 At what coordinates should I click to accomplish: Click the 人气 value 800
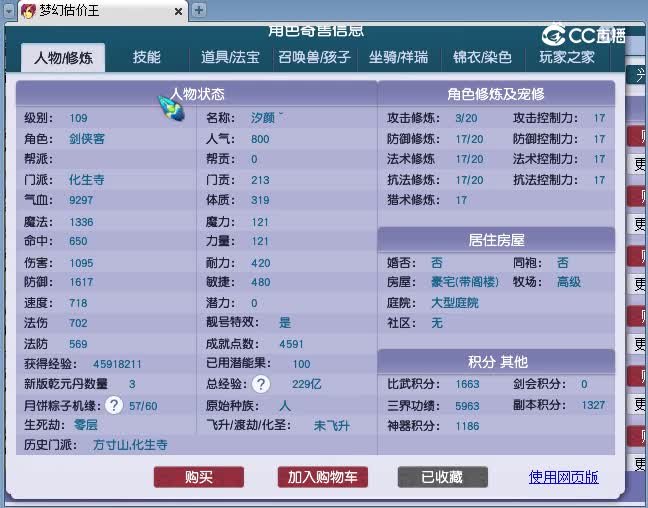[260, 139]
